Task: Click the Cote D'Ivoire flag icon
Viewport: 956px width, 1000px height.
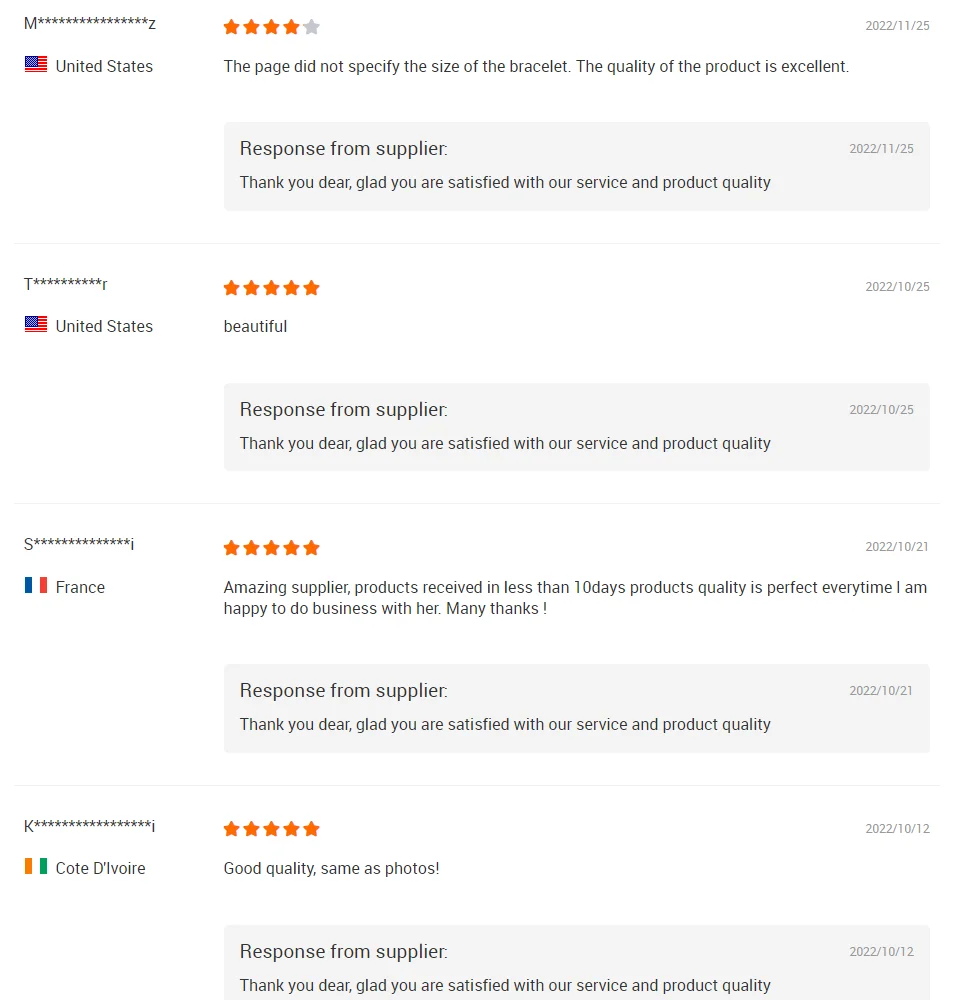Action: coord(36,867)
